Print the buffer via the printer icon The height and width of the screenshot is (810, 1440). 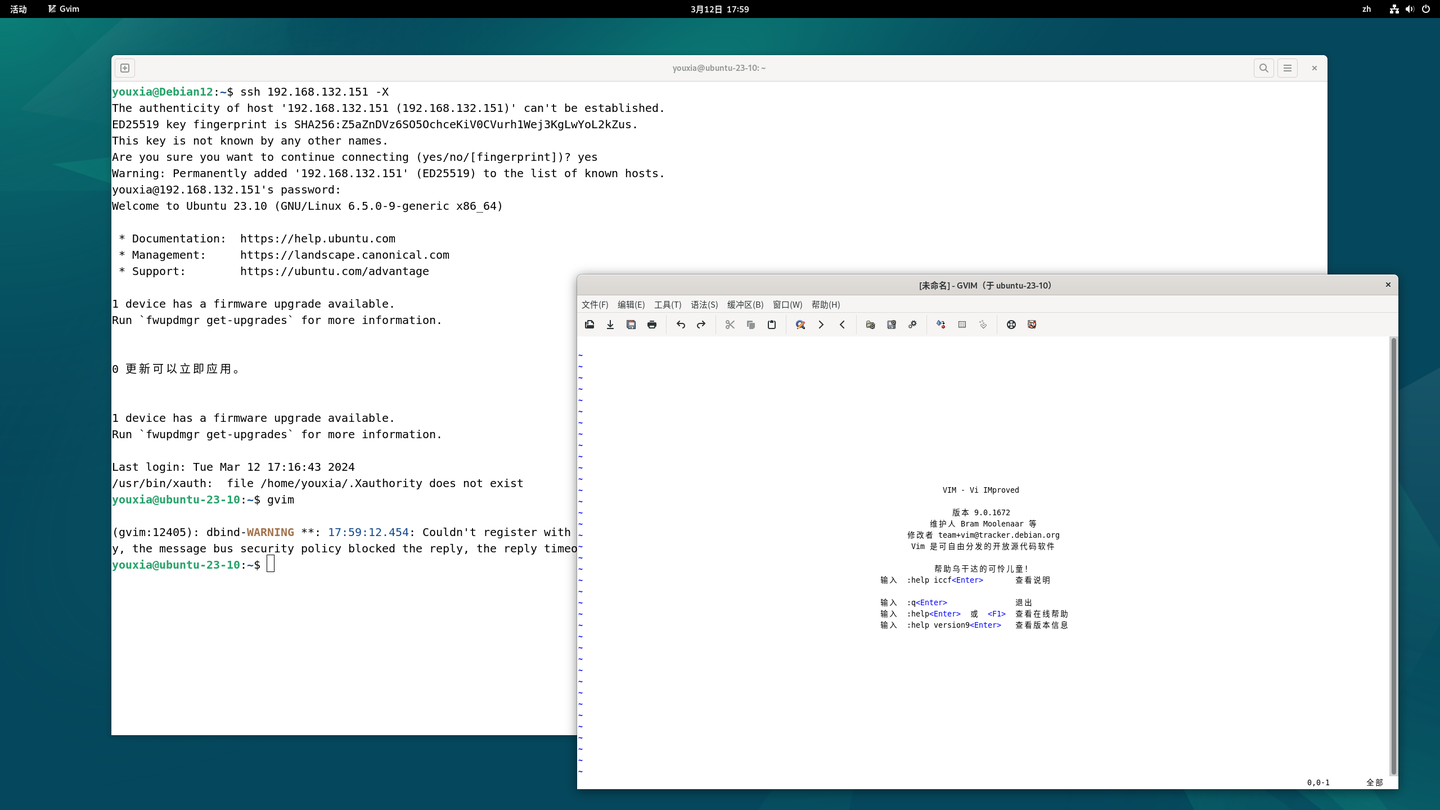point(651,324)
